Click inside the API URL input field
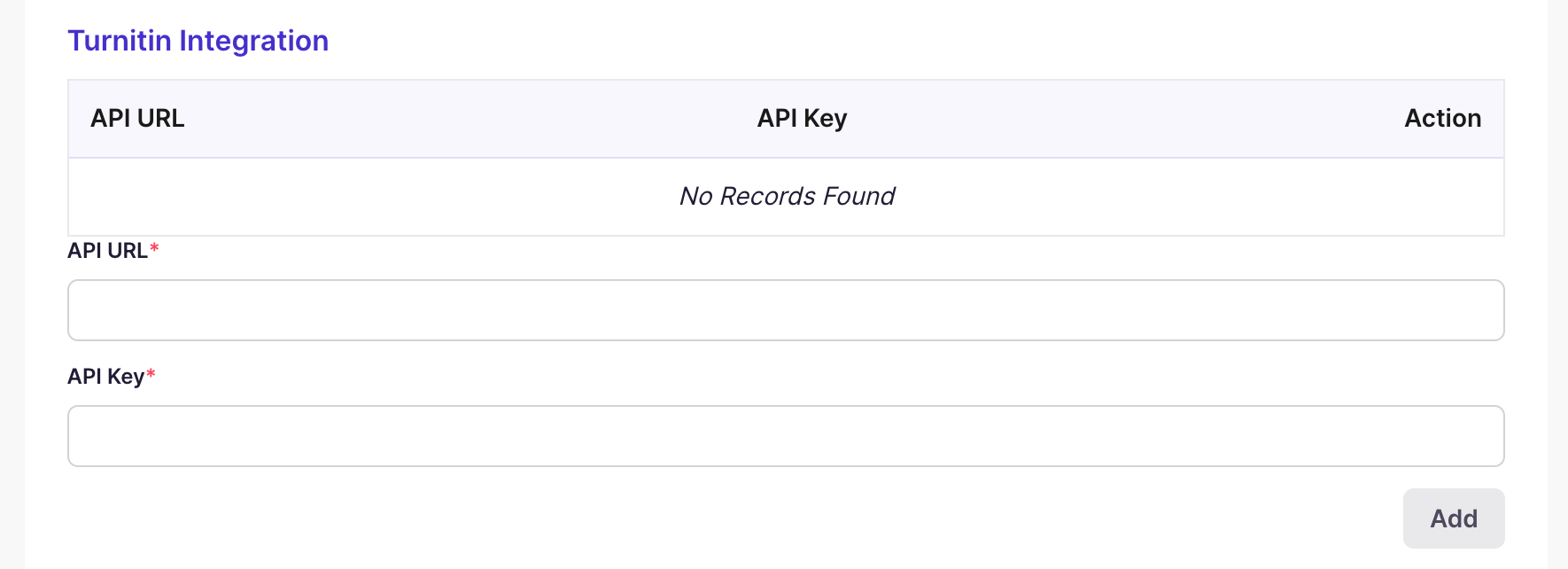Image resolution: width=1568 pixels, height=569 pixels. [785, 309]
